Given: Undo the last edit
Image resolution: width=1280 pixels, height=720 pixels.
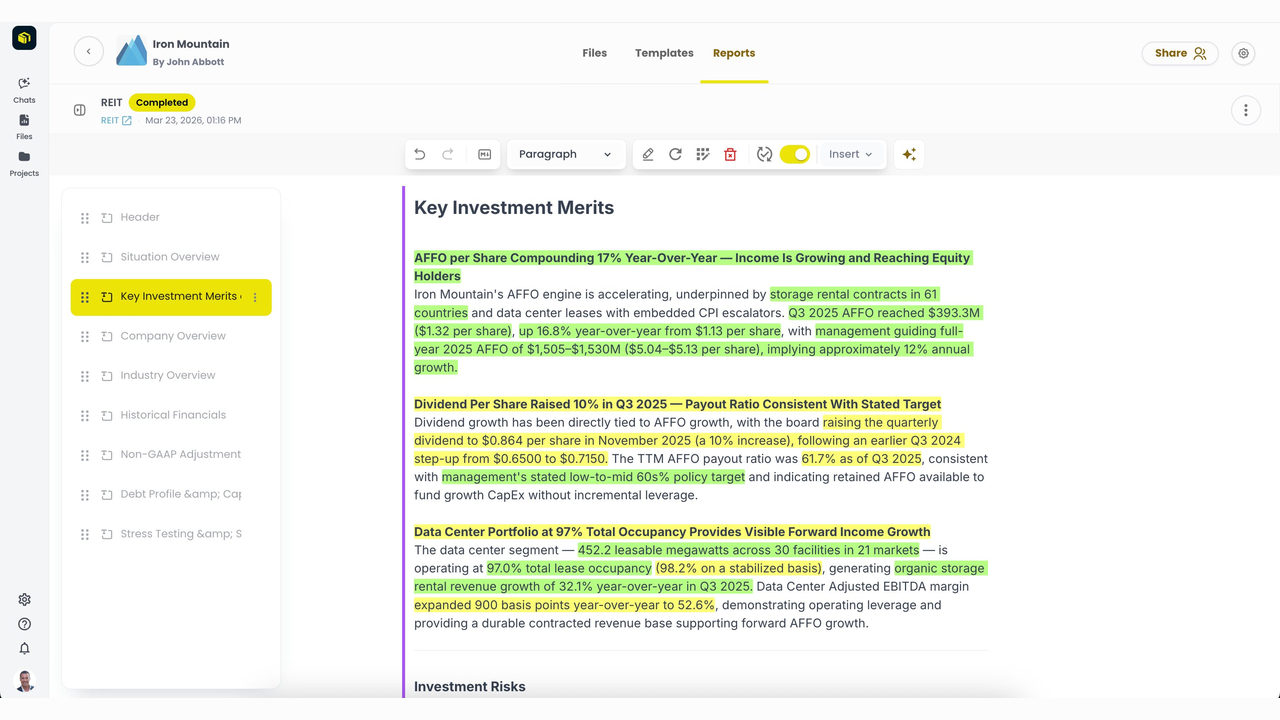Looking at the screenshot, I should point(420,154).
